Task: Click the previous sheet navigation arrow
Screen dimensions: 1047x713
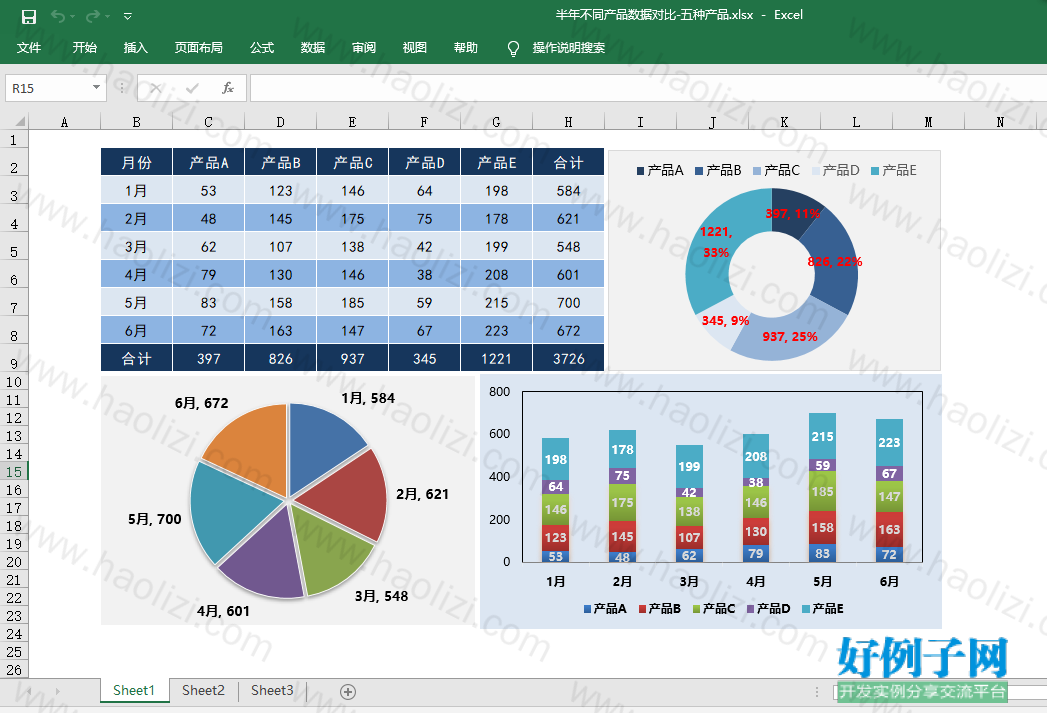Action: point(28,691)
